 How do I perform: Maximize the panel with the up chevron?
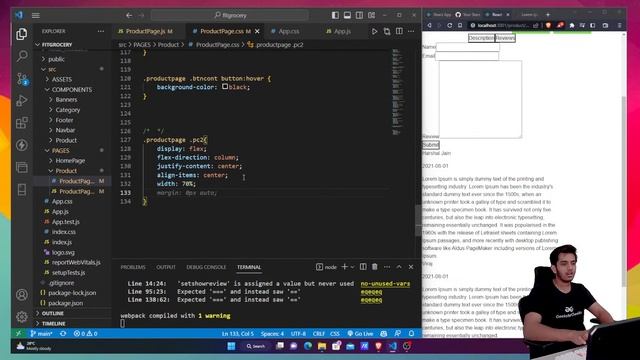[399, 267]
